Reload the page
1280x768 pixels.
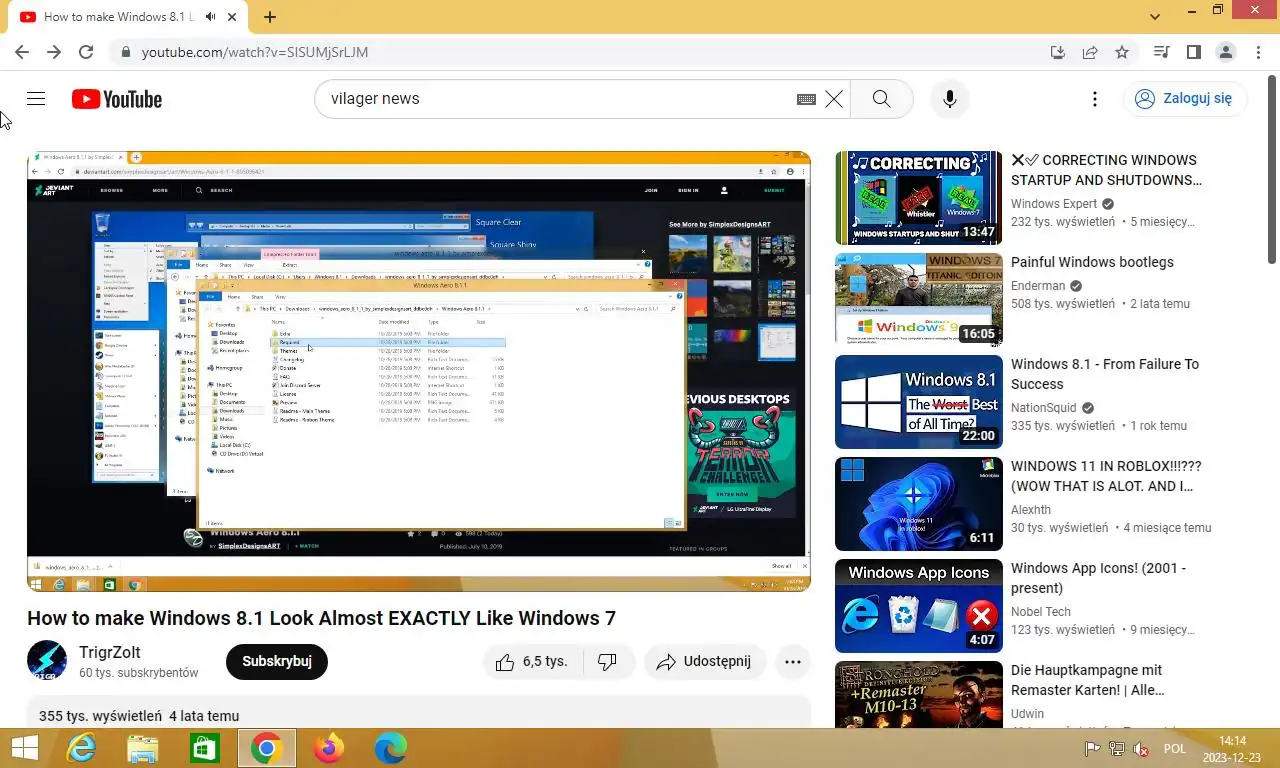86,52
